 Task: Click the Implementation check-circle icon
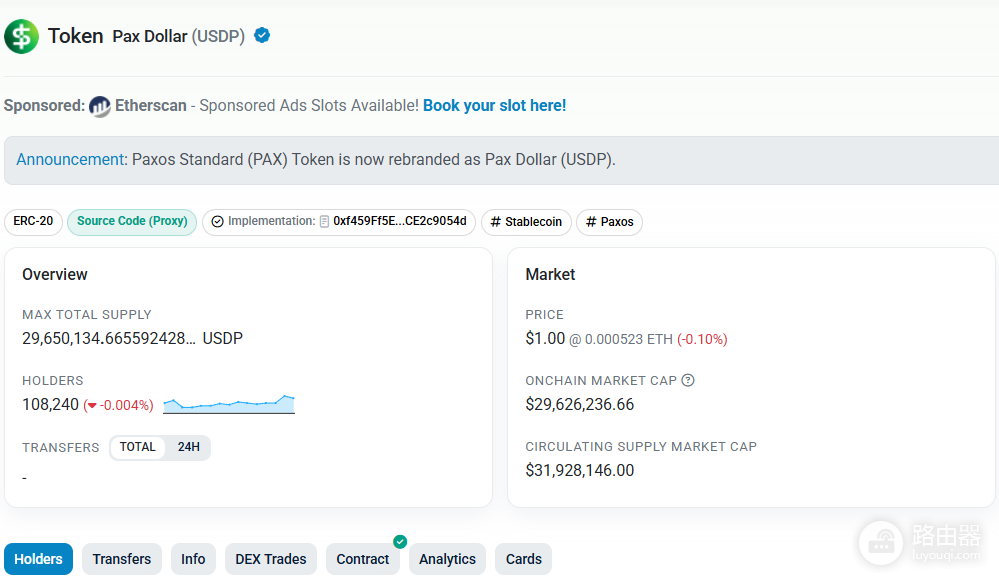click(217, 222)
